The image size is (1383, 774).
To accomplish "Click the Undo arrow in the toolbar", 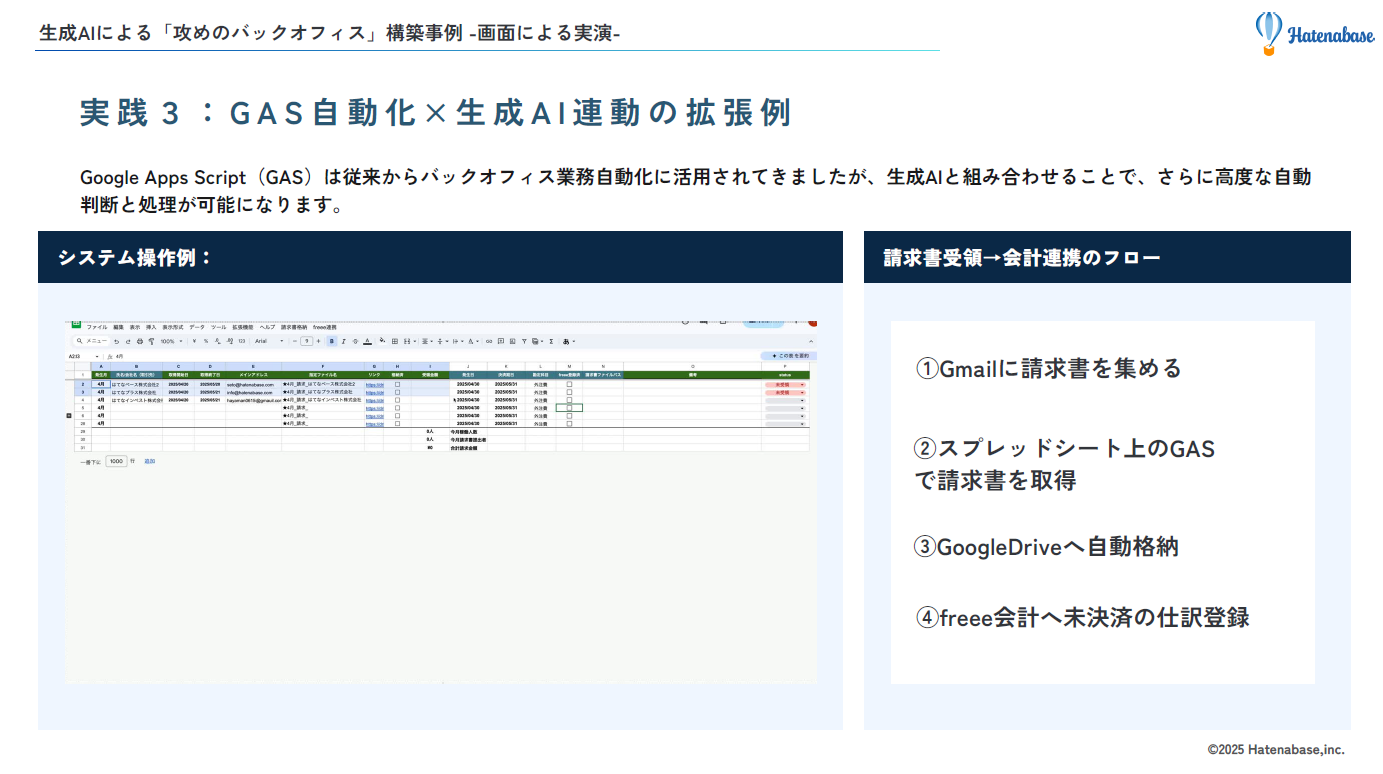I will 116,341.
